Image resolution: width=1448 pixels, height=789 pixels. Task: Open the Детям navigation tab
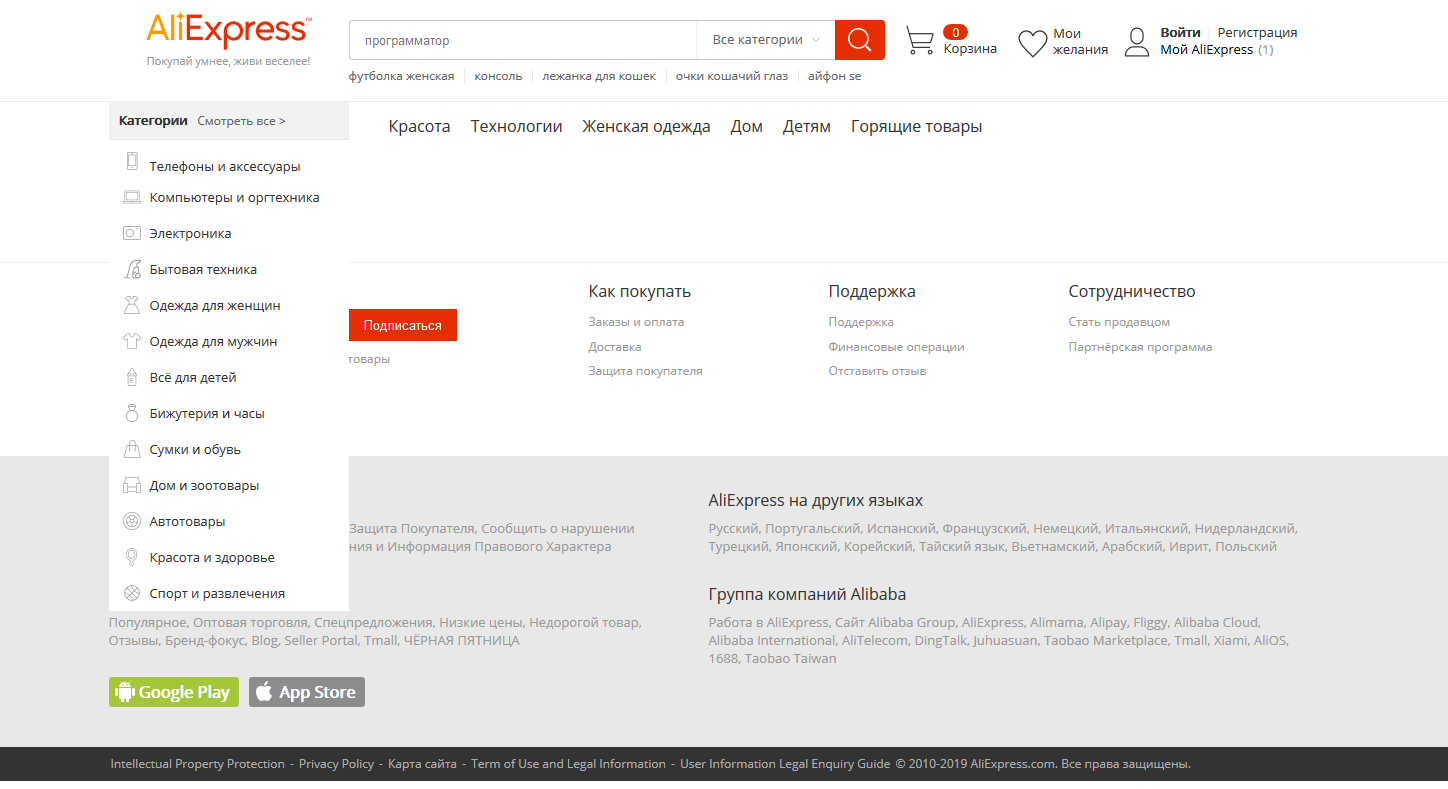click(x=807, y=126)
